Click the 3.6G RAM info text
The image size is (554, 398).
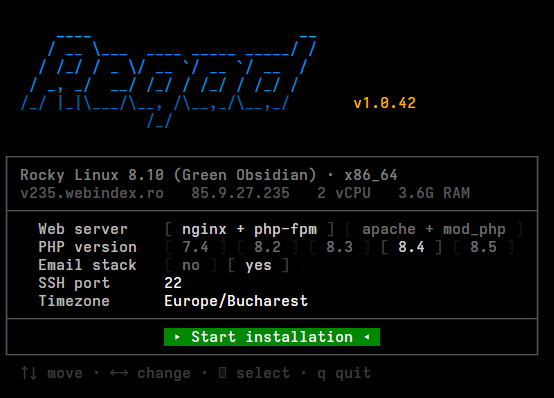(x=434, y=193)
